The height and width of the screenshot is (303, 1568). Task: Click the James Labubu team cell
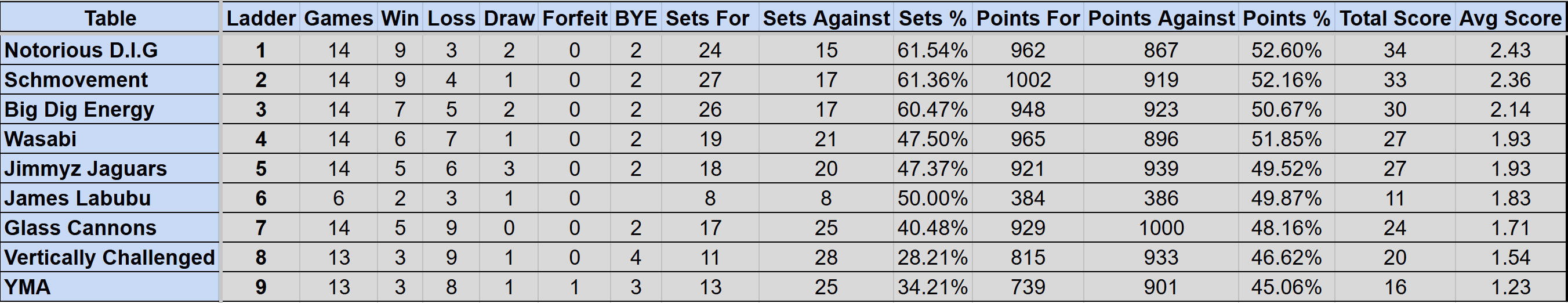click(x=110, y=198)
